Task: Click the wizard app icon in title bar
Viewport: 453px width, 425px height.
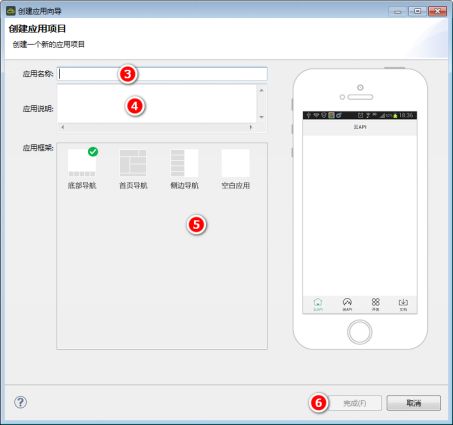Action: click(11, 11)
